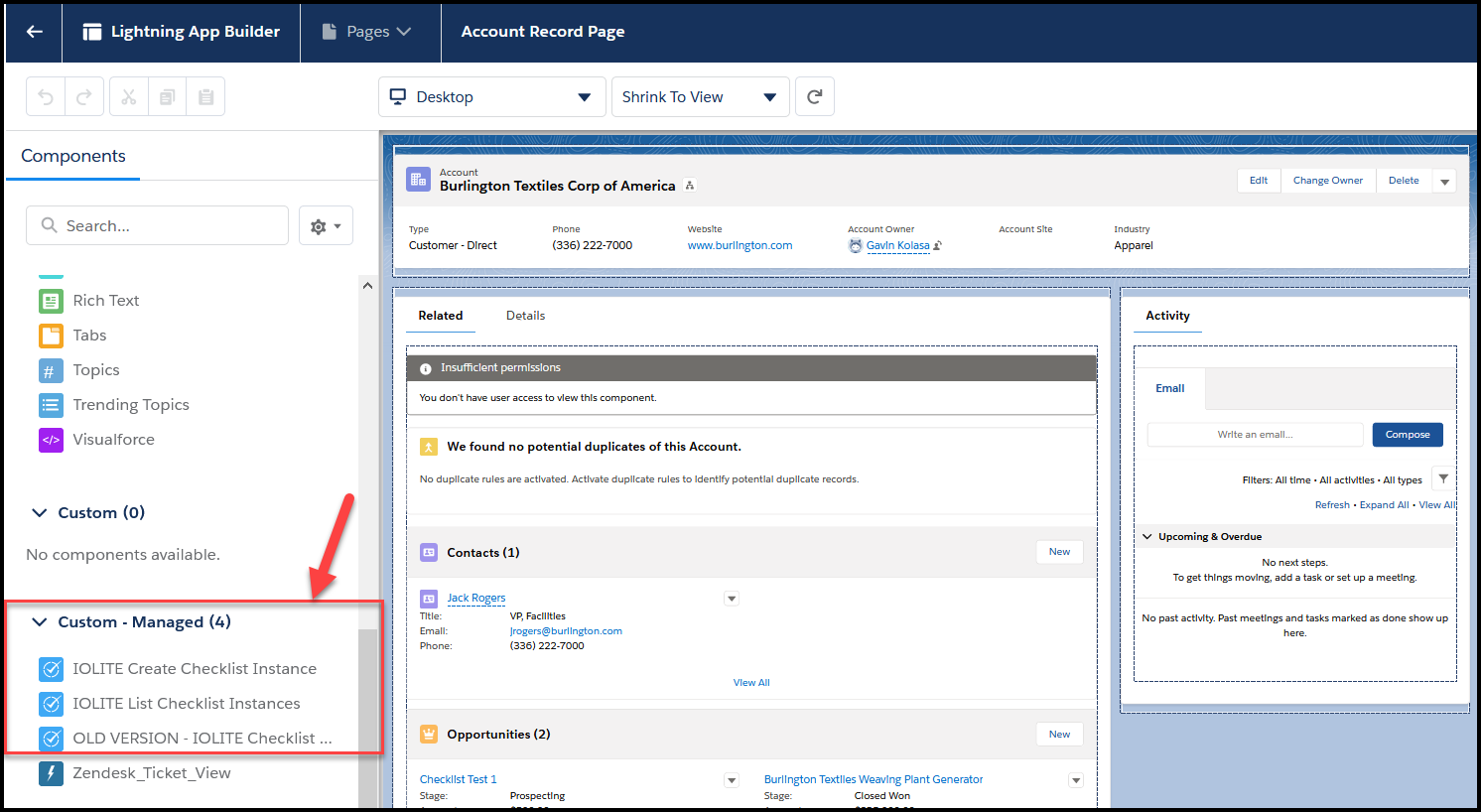
Task: Click the IOLITE Create Checklist Instance icon
Action: 51,669
